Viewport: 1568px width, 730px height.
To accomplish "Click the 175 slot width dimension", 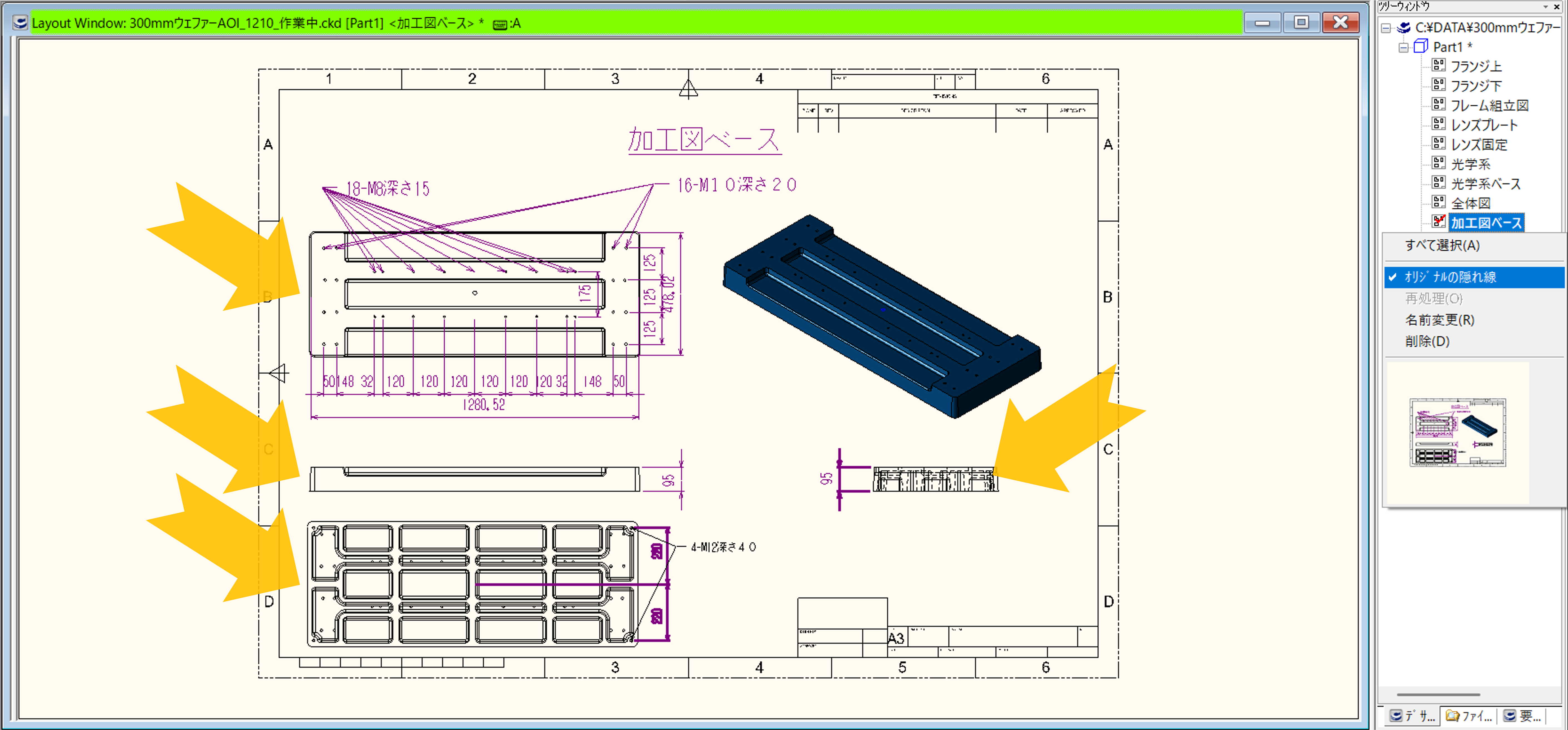I will pos(585,294).
